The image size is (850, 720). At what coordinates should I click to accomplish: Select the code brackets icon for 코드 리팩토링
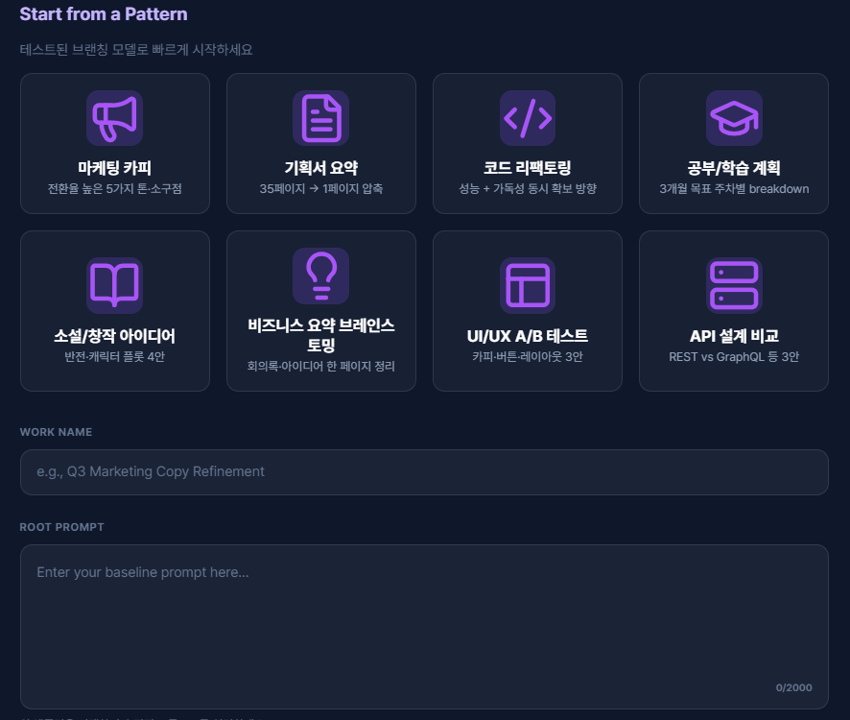point(527,118)
